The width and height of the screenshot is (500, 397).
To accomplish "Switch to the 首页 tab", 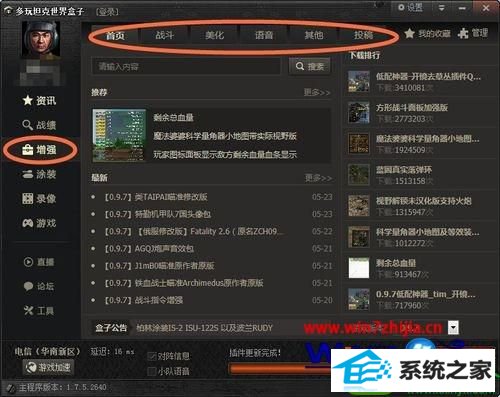I will 115,35.
